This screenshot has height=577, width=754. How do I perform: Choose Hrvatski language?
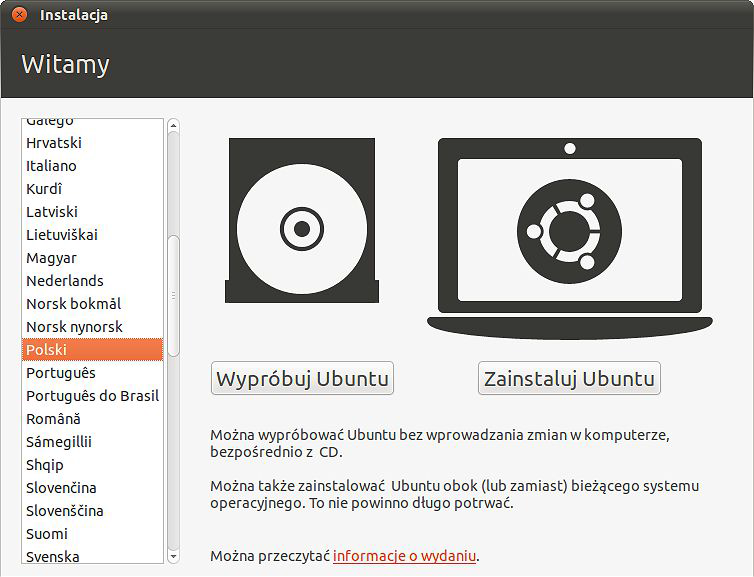pyautogui.click(x=92, y=143)
